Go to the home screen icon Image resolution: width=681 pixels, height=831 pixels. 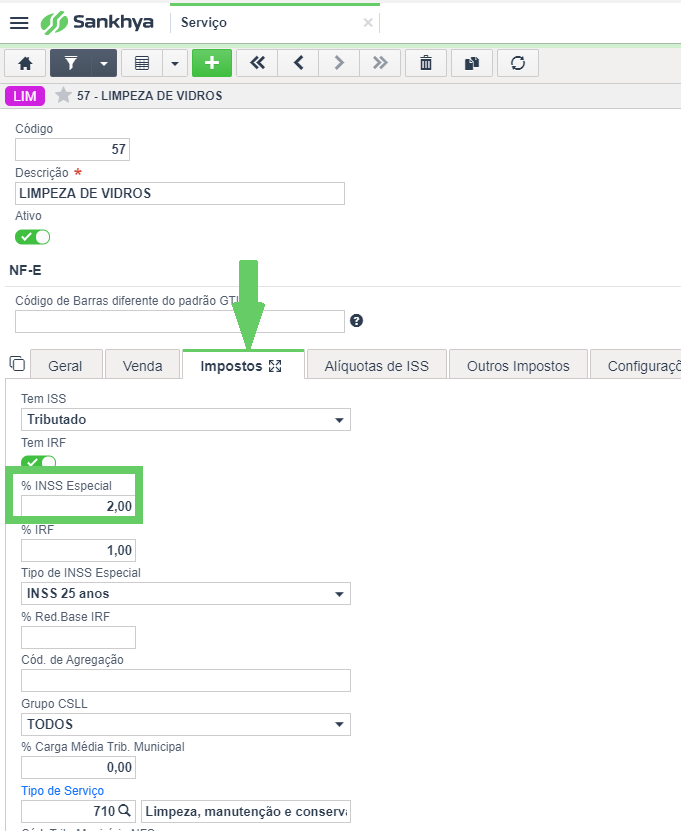coord(25,64)
